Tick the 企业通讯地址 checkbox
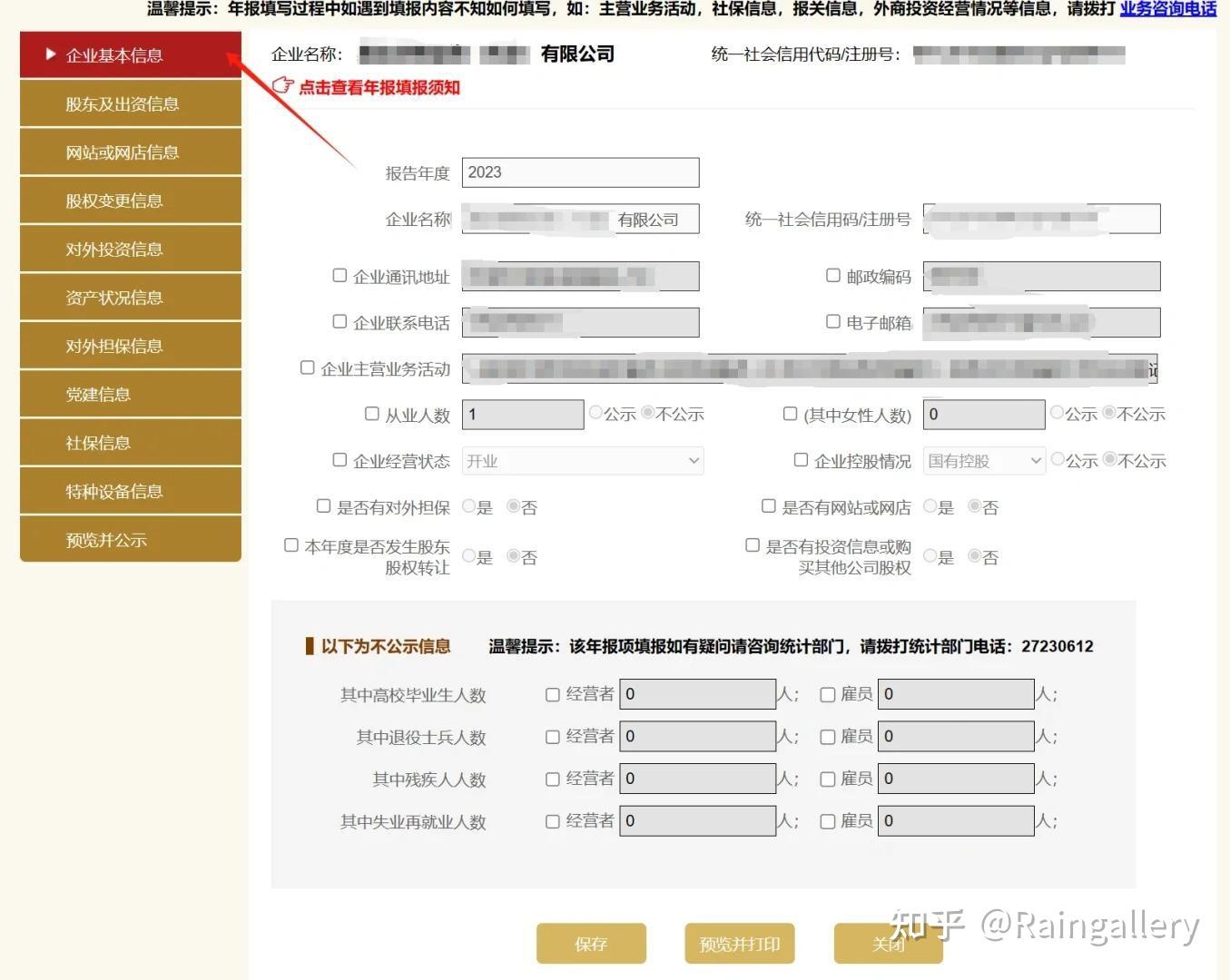Screen dimensions: 1230x980 click(x=339, y=275)
